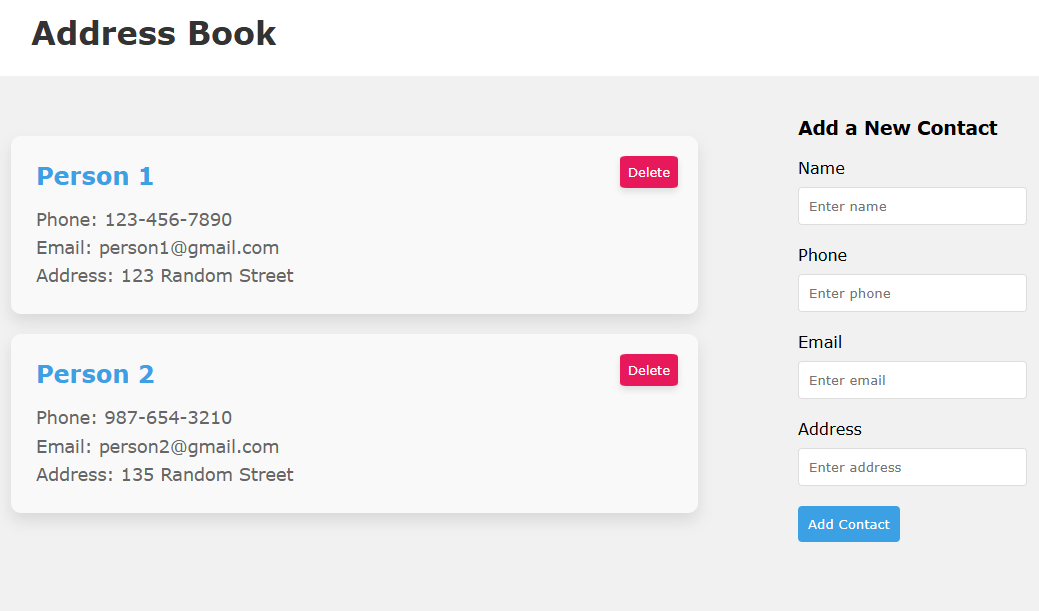The height and width of the screenshot is (611, 1039).
Task: Select the 123 Random Street address line
Action: click(165, 276)
